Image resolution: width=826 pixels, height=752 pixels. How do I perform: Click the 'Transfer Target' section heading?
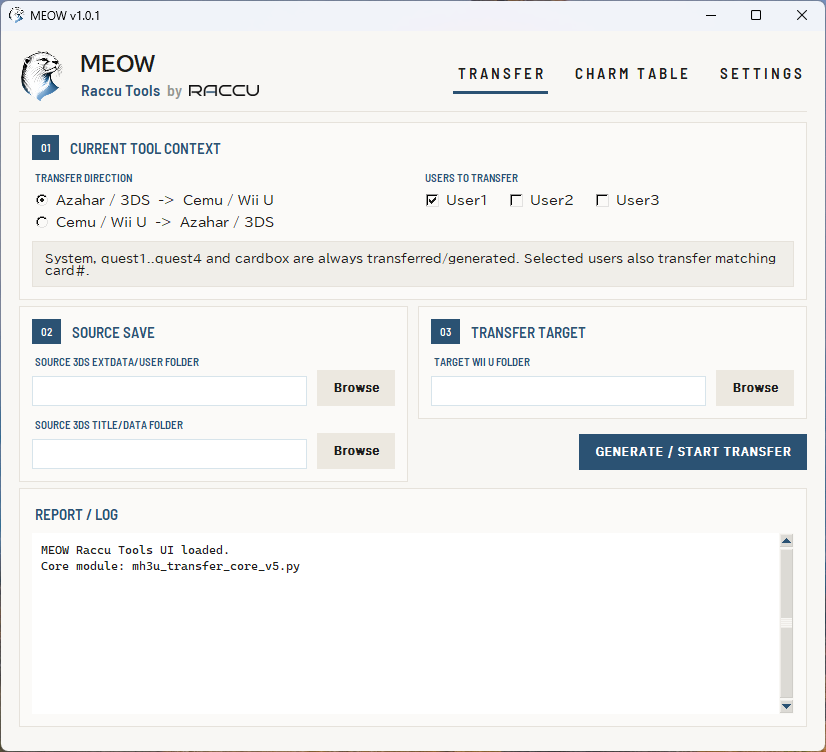[x=528, y=333]
